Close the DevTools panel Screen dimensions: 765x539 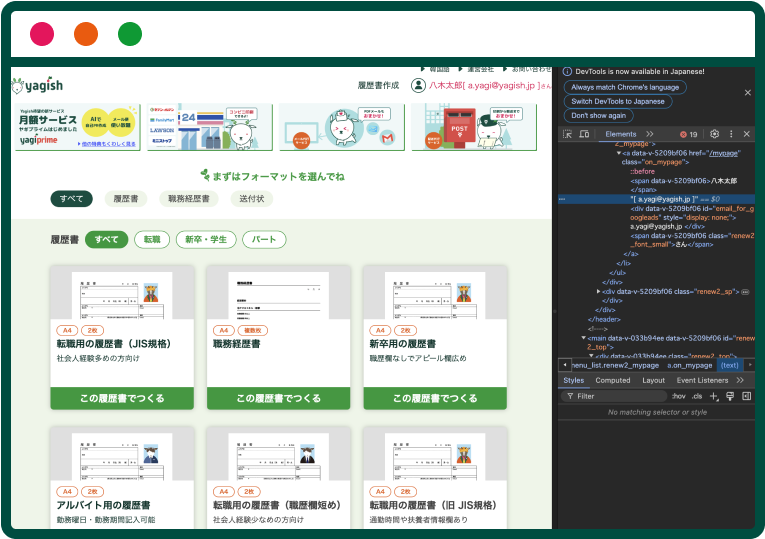click(746, 134)
